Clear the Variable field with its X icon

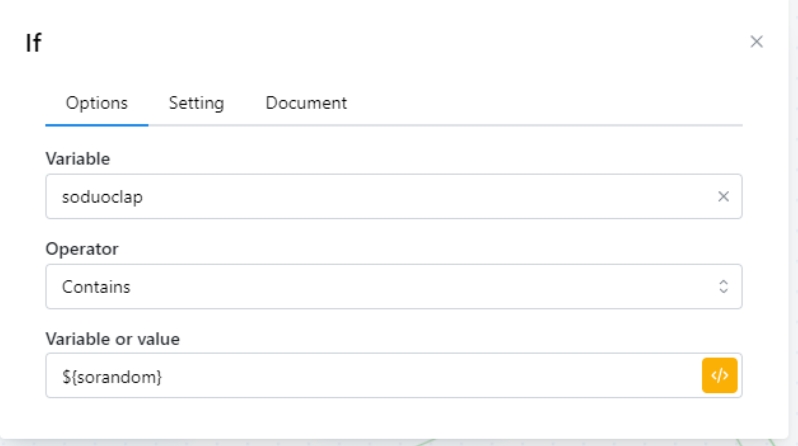[723, 197]
